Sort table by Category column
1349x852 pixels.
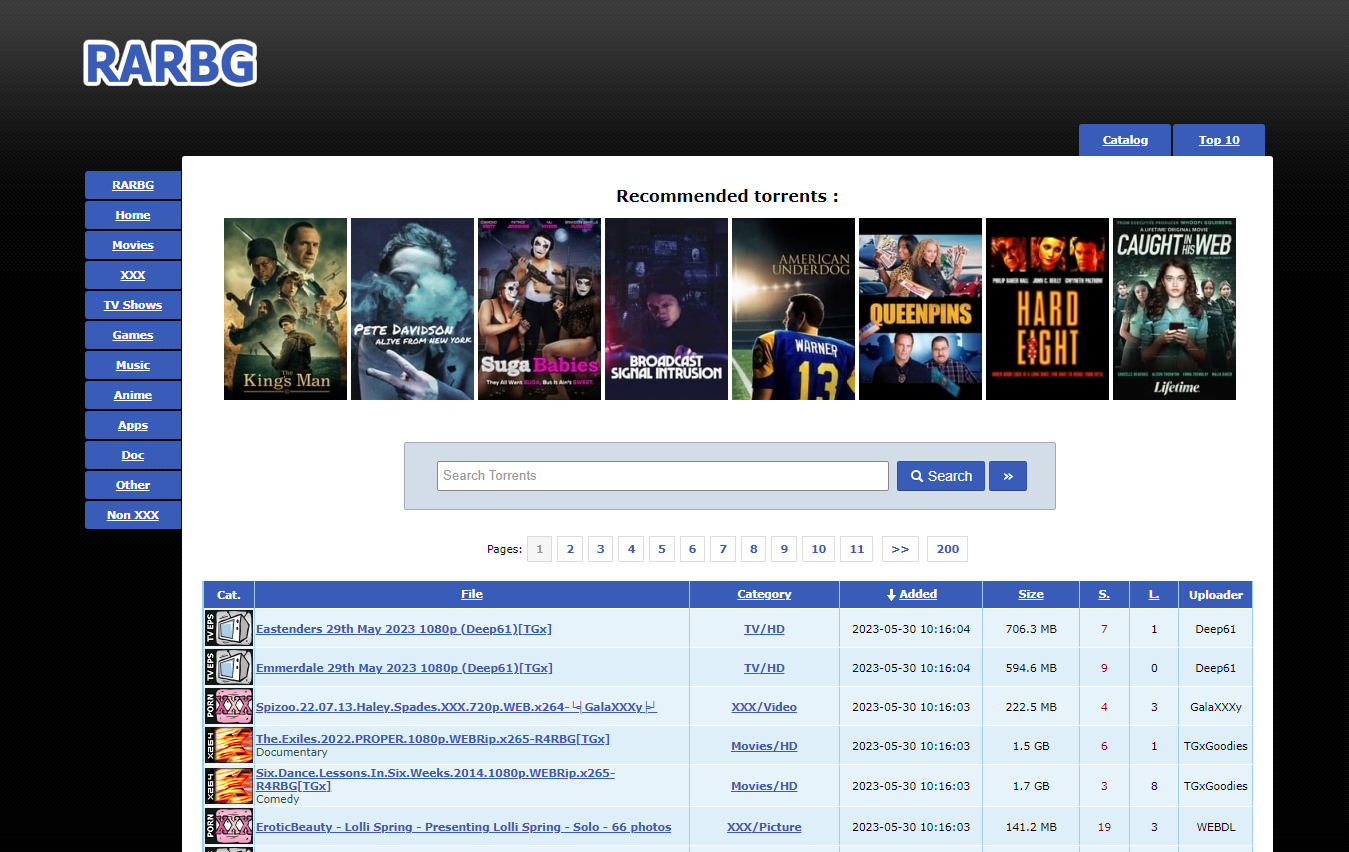point(764,594)
